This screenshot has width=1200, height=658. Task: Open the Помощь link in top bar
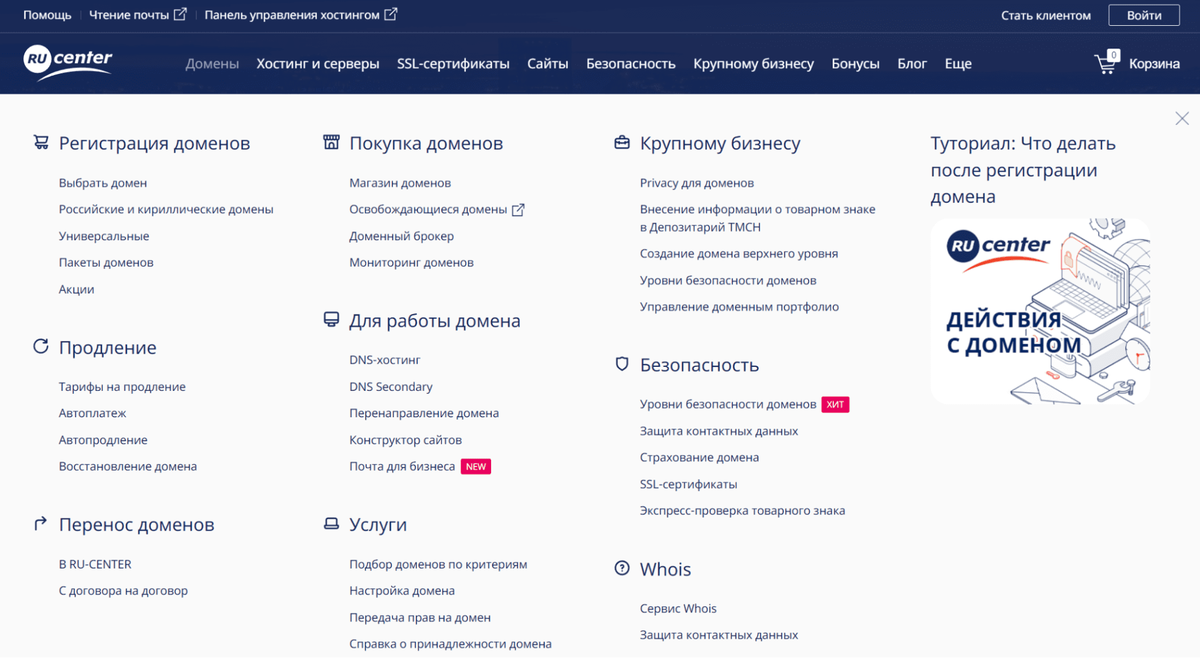(x=47, y=15)
